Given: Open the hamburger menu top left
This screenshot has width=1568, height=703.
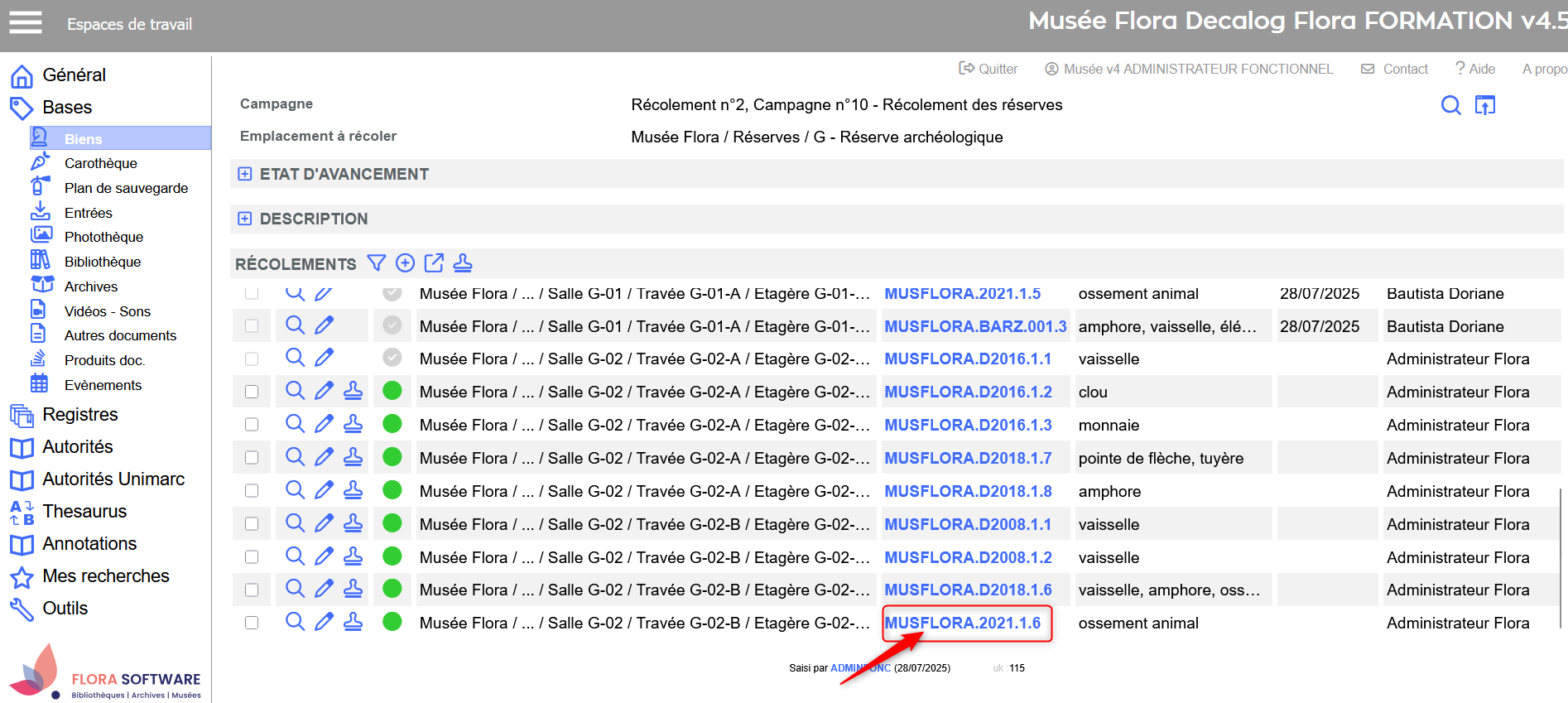Looking at the screenshot, I should pos(25,23).
